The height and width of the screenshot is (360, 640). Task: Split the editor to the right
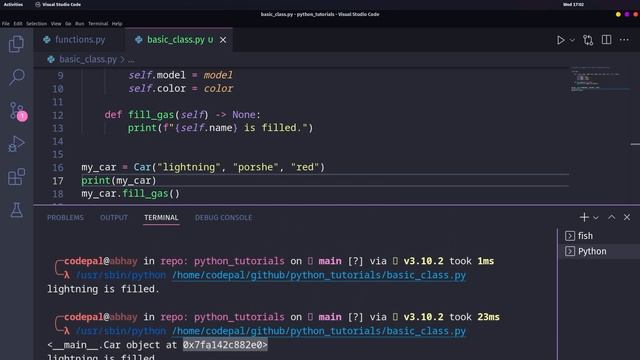pyautogui.click(x=607, y=40)
